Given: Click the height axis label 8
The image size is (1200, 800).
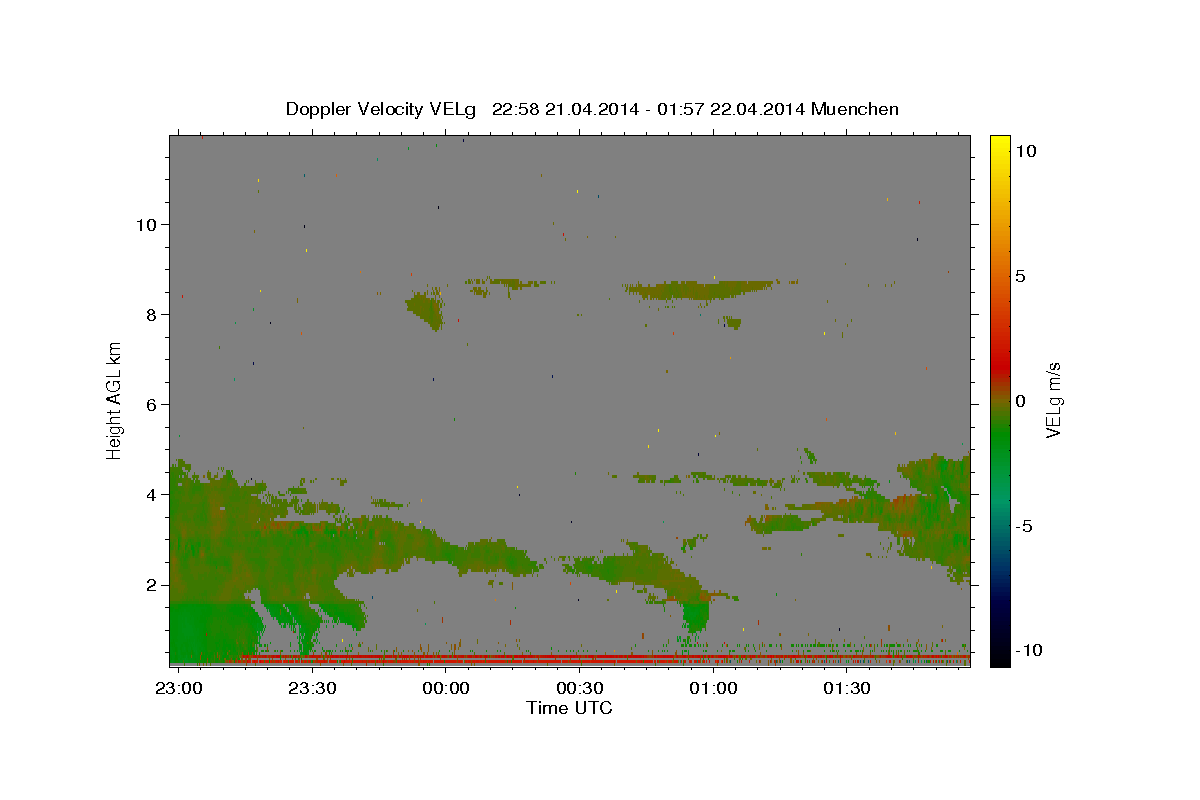Looking at the screenshot, I should point(151,314).
